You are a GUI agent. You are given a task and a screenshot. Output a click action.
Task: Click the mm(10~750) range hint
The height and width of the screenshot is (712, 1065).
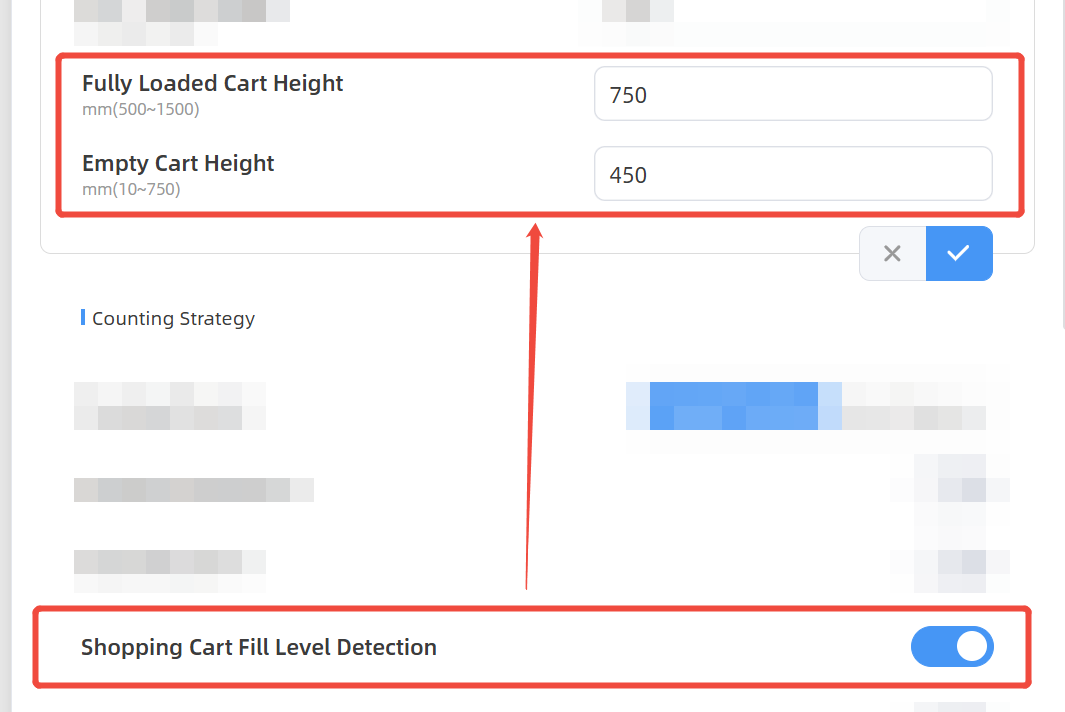click(x=131, y=188)
